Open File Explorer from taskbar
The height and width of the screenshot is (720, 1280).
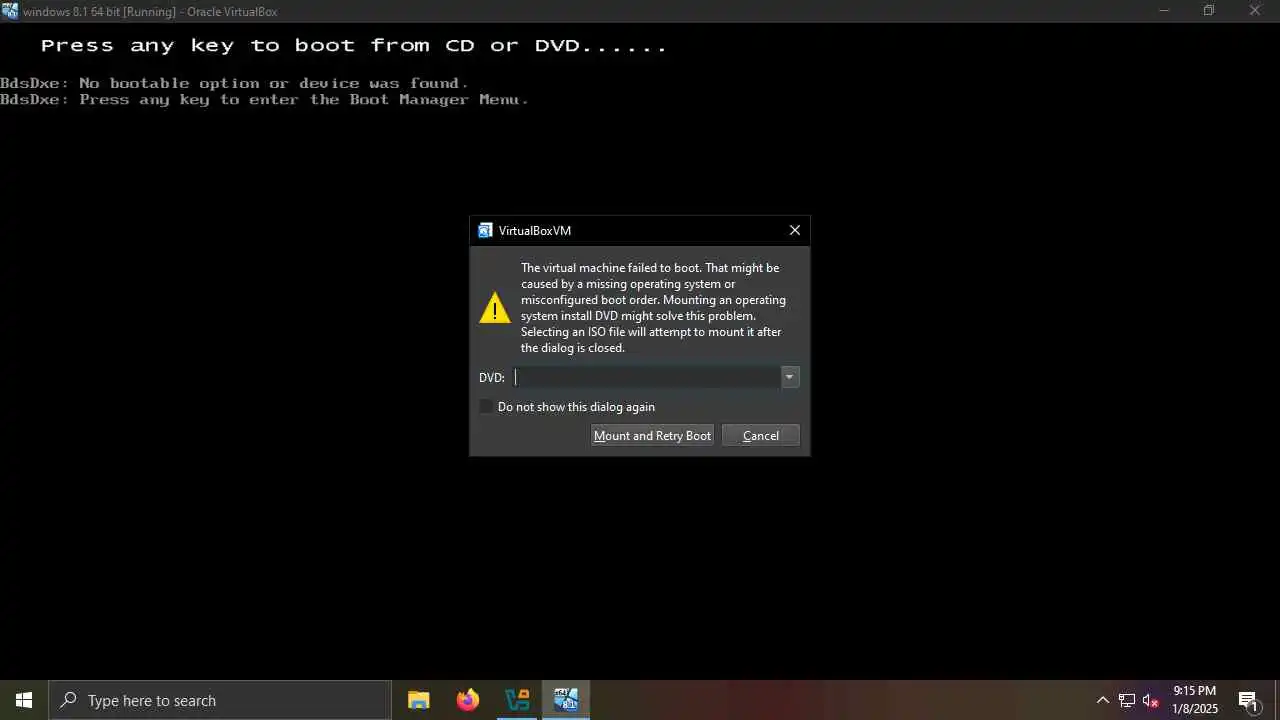(419, 700)
